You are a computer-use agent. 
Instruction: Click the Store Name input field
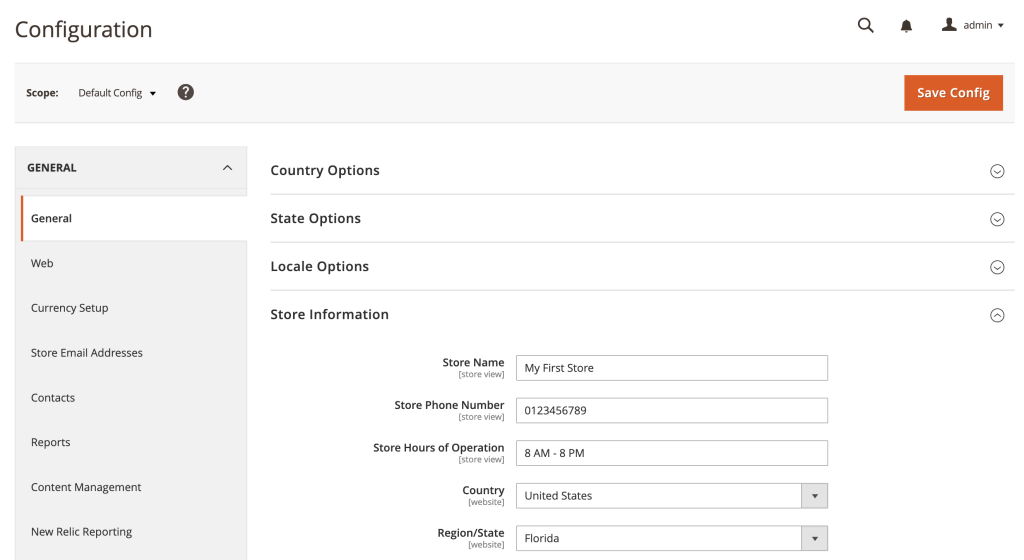click(x=671, y=368)
